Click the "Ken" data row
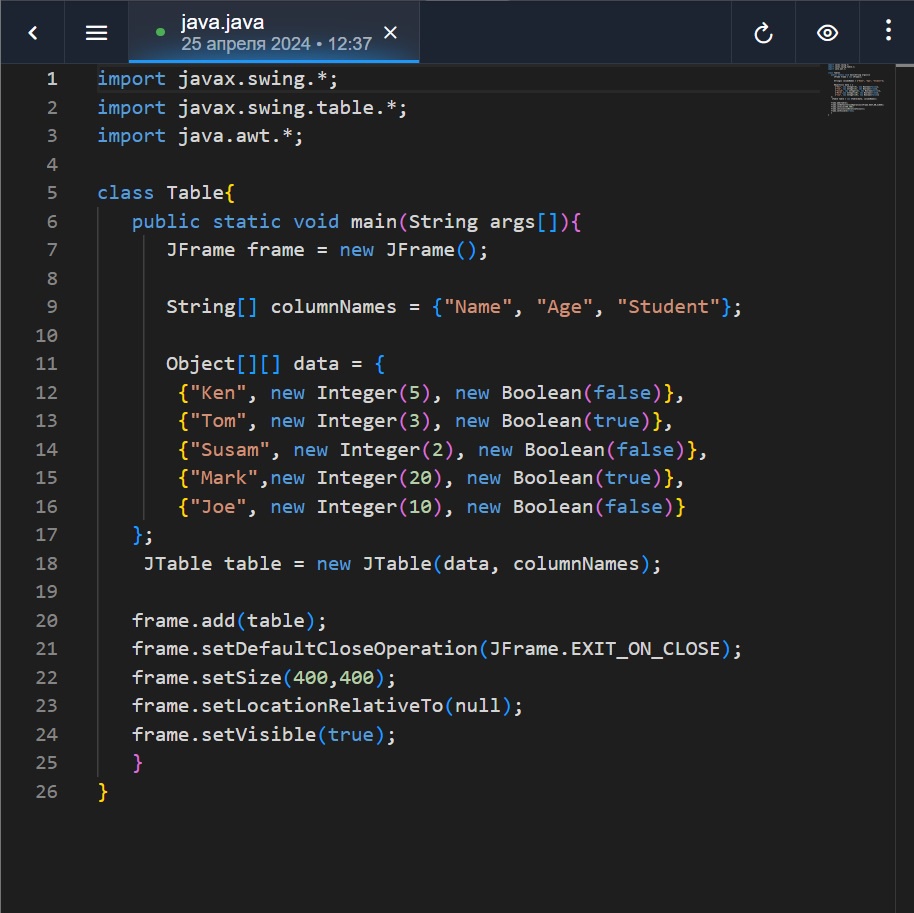This screenshot has width=914, height=913. click(431, 393)
